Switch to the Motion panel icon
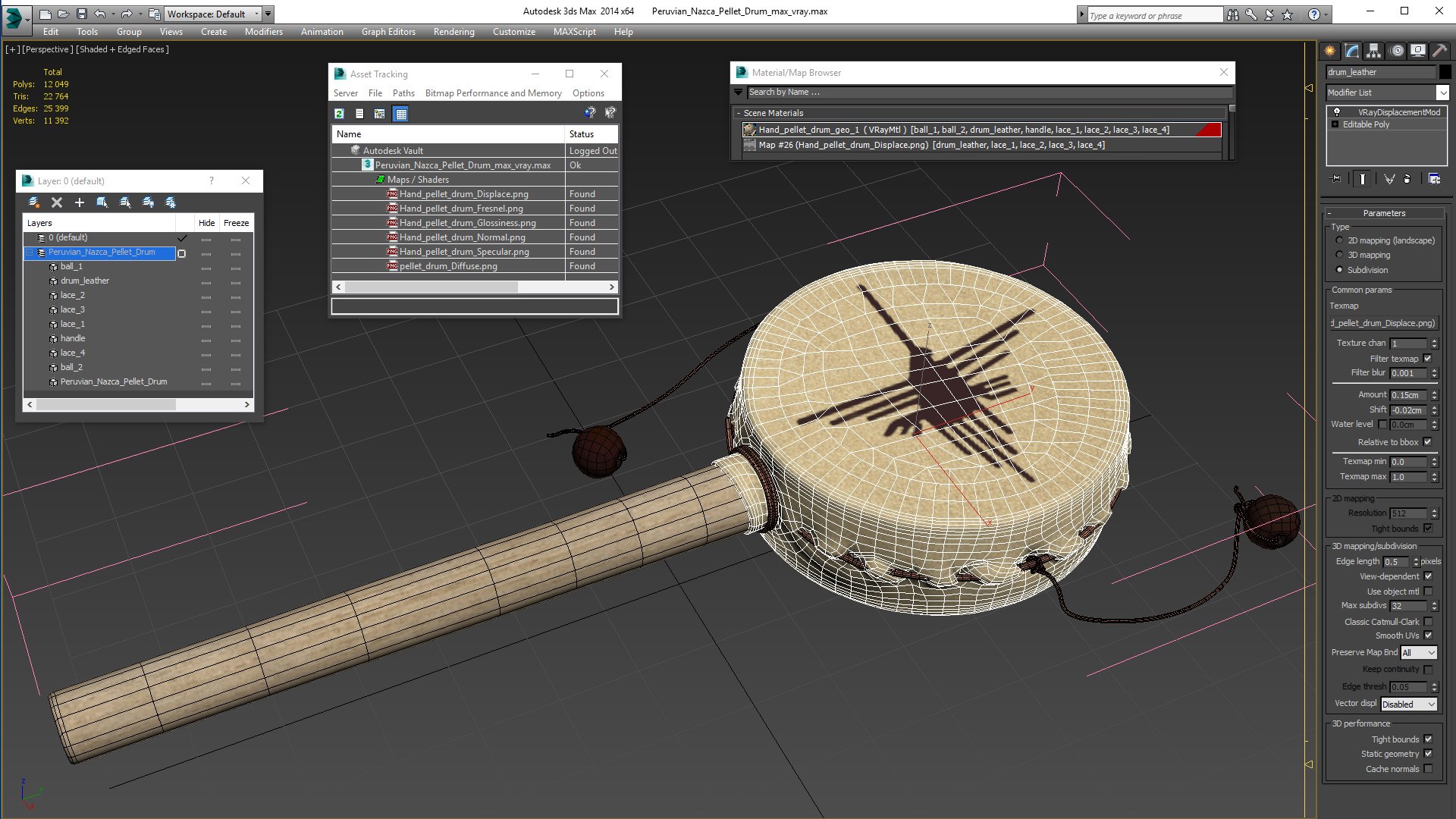Viewport: 1456px width, 819px height. coord(1396,51)
